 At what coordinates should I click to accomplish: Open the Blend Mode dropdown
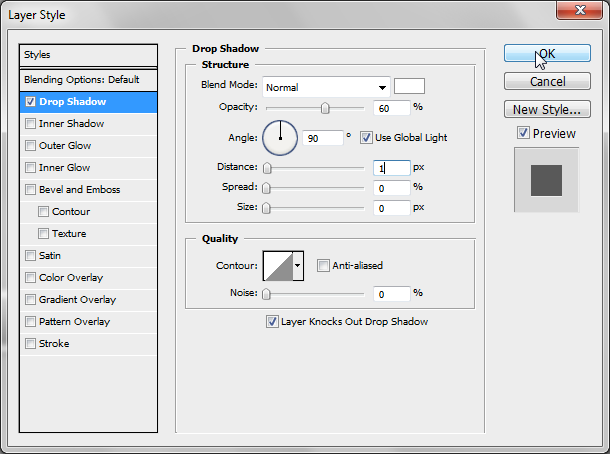pyautogui.click(x=326, y=87)
